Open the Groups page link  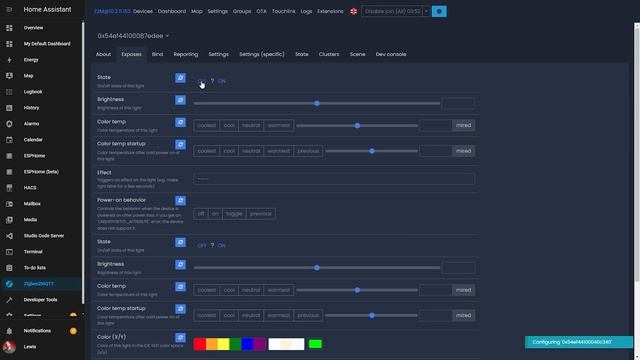pyautogui.click(x=242, y=11)
